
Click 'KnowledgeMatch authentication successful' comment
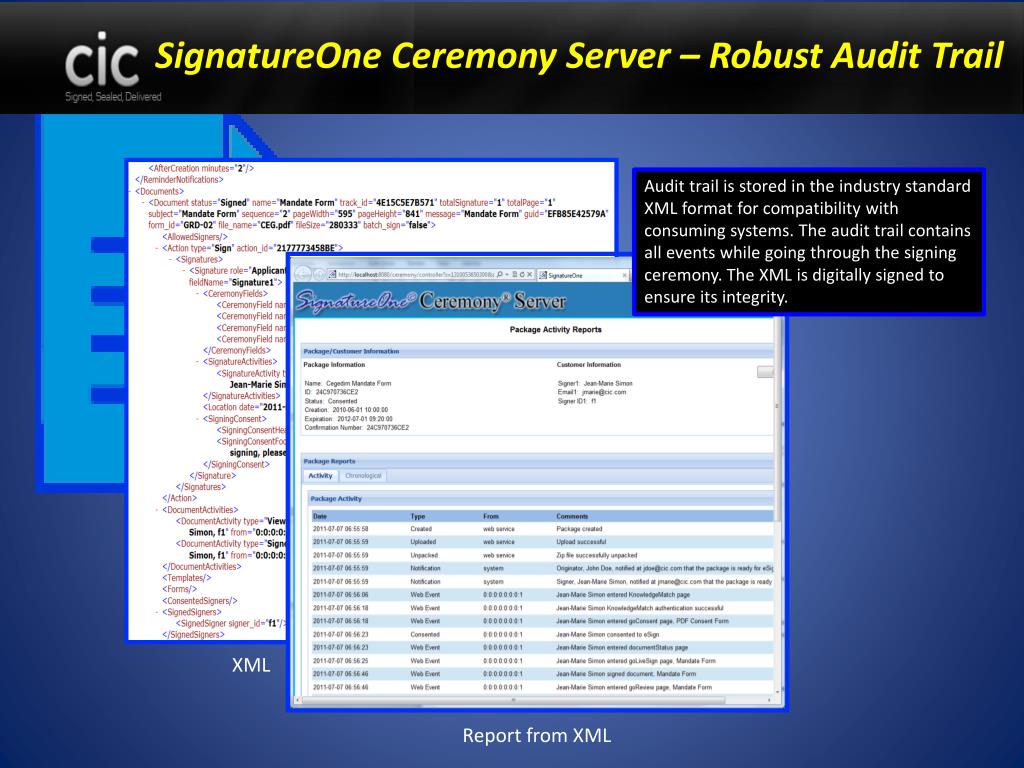(x=640, y=608)
